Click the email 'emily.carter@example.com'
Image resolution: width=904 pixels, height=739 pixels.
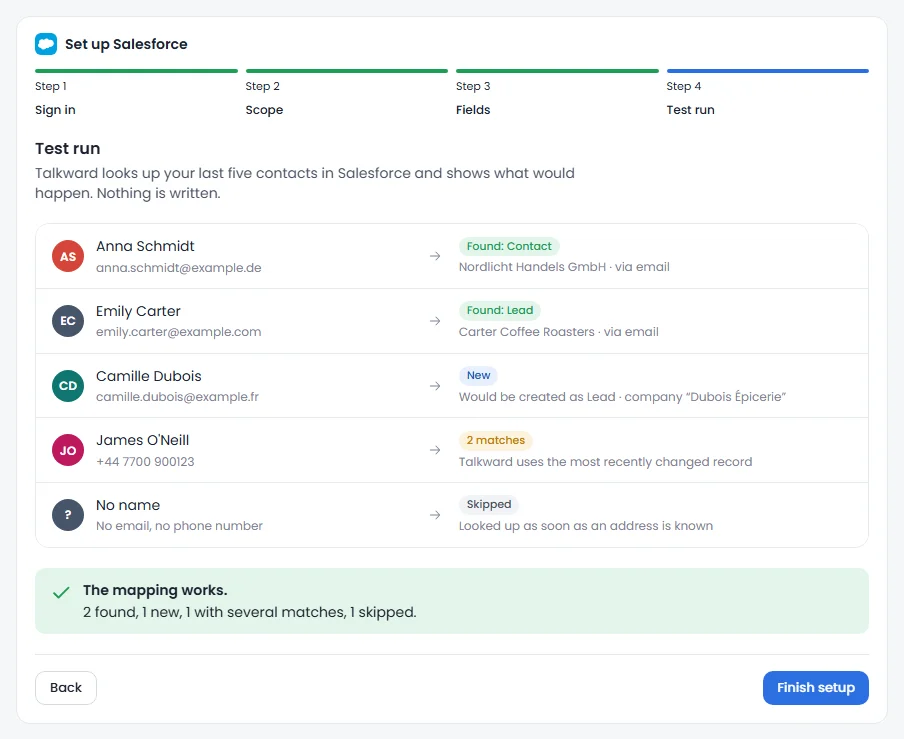coord(179,332)
